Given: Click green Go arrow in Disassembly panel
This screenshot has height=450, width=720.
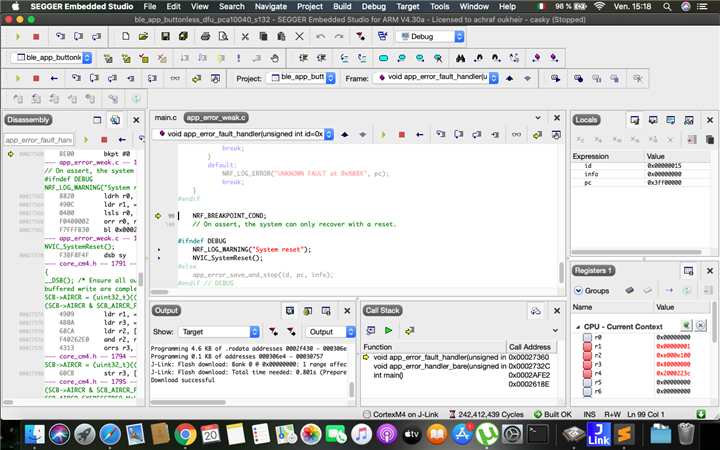Looking at the screenshot, I should [86, 140].
